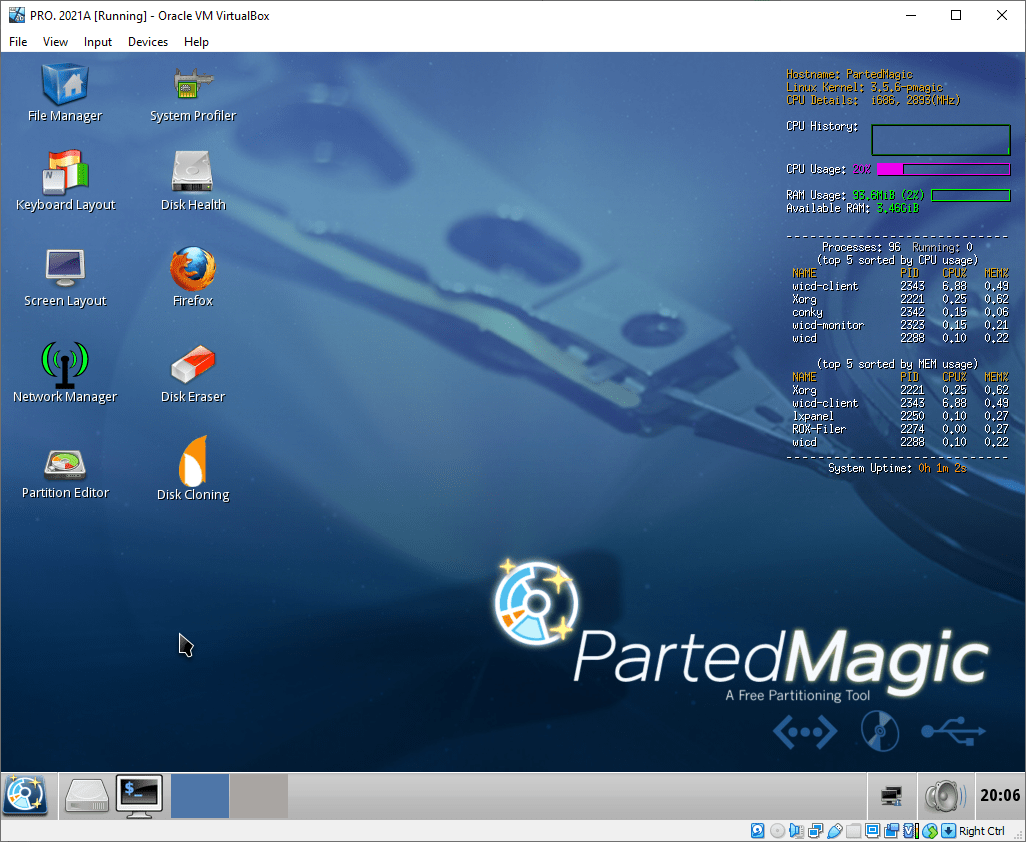The width and height of the screenshot is (1026, 842).
Task: Click the CPU History graph box
Action: pyautogui.click(x=941, y=140)
